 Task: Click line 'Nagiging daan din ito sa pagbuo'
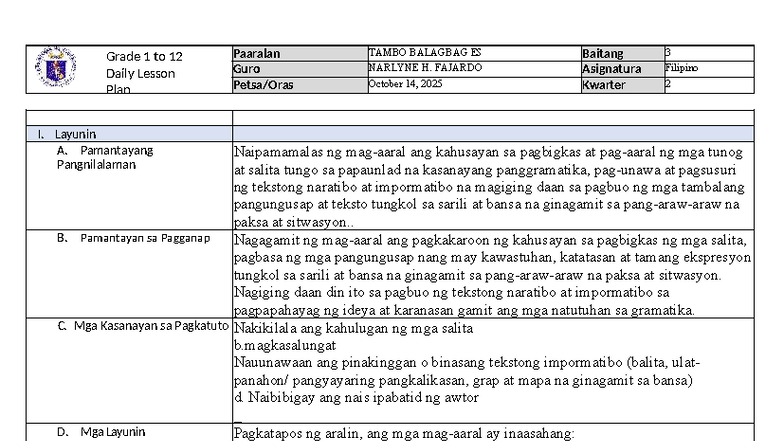pyautogui.click(x=452, y=292)
